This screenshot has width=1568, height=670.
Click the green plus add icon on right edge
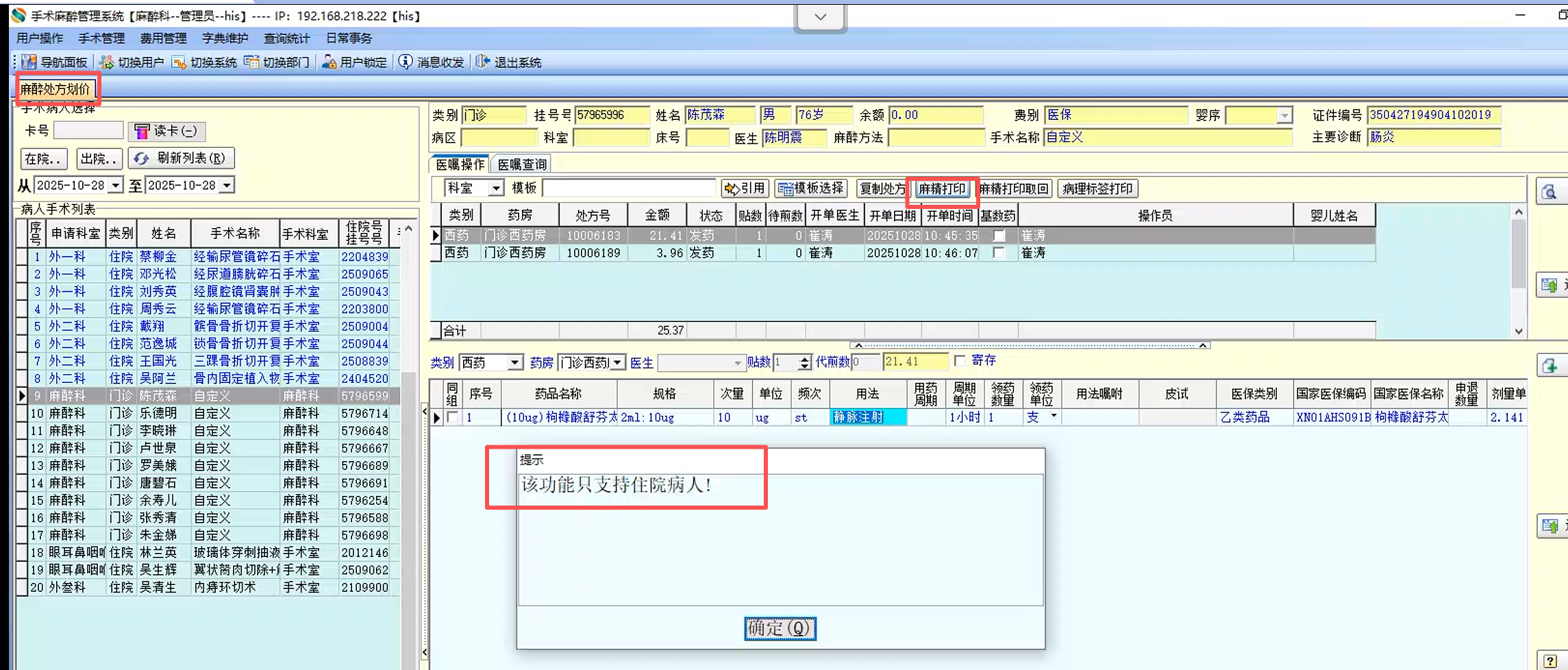pyautogui.click(x=1550, y=367)
